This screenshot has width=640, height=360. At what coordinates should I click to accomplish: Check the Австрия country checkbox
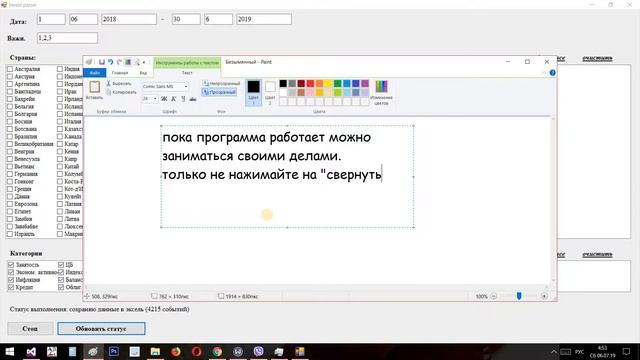[x=10, y=76]
